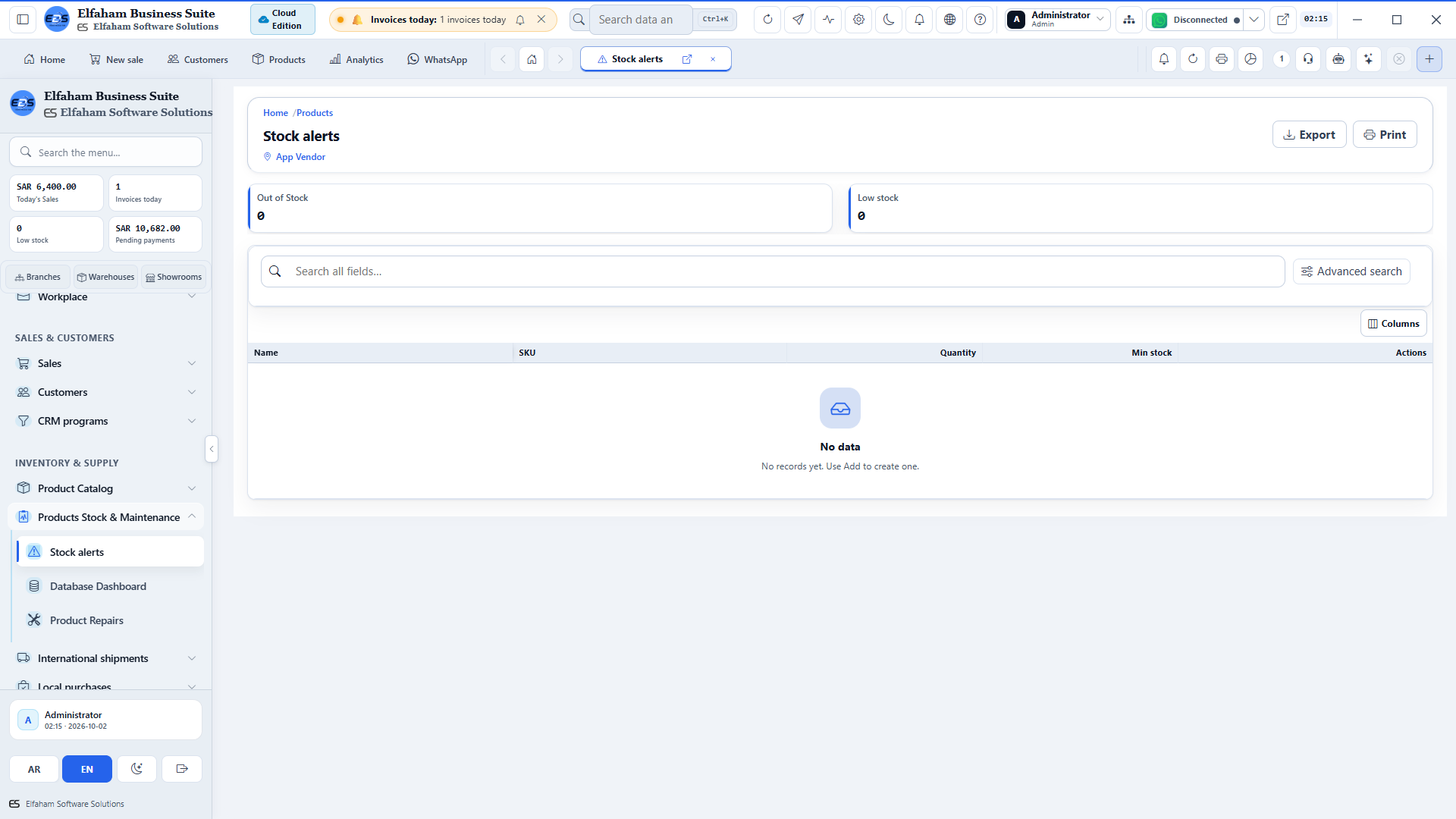Open settings gear icon in top bar
This screenshot has height=819, width=1456.
pos(858,20)
